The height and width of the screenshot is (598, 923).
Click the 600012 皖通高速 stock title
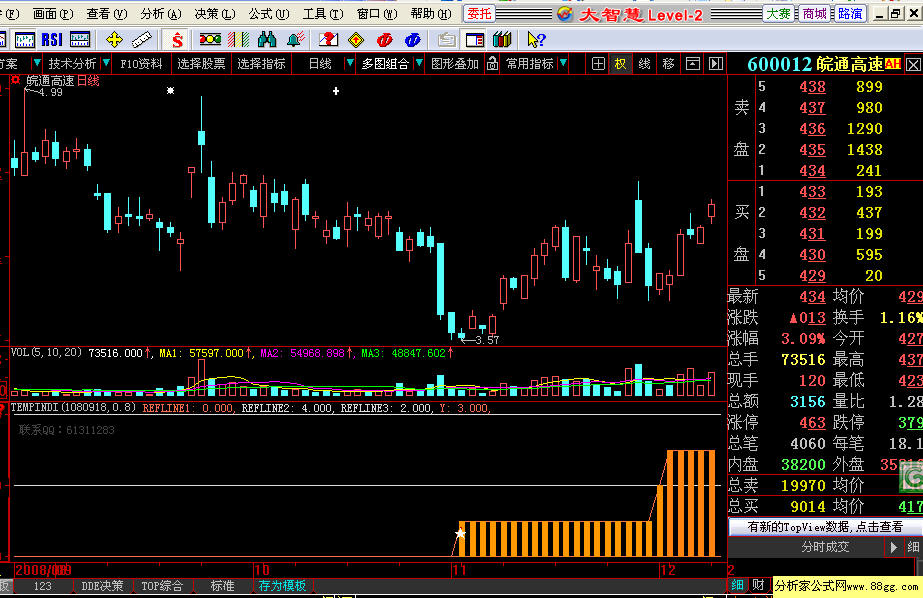(x=815, y=64)
